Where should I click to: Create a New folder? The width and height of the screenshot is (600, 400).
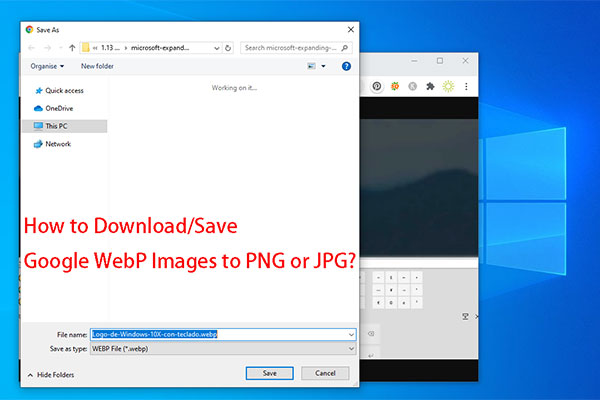point(97,66)
